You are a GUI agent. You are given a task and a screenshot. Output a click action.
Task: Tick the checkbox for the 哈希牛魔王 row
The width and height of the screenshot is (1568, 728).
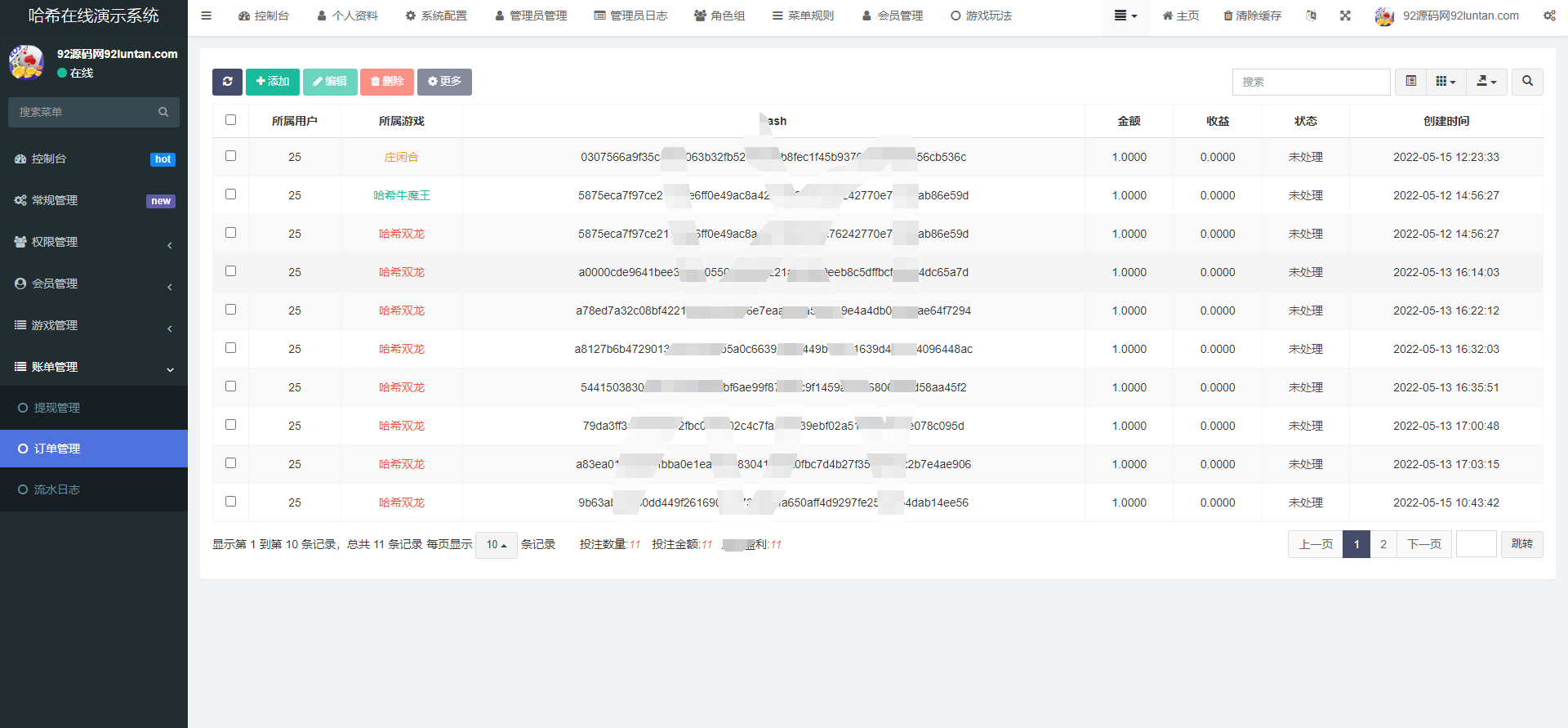pos(230,194)
